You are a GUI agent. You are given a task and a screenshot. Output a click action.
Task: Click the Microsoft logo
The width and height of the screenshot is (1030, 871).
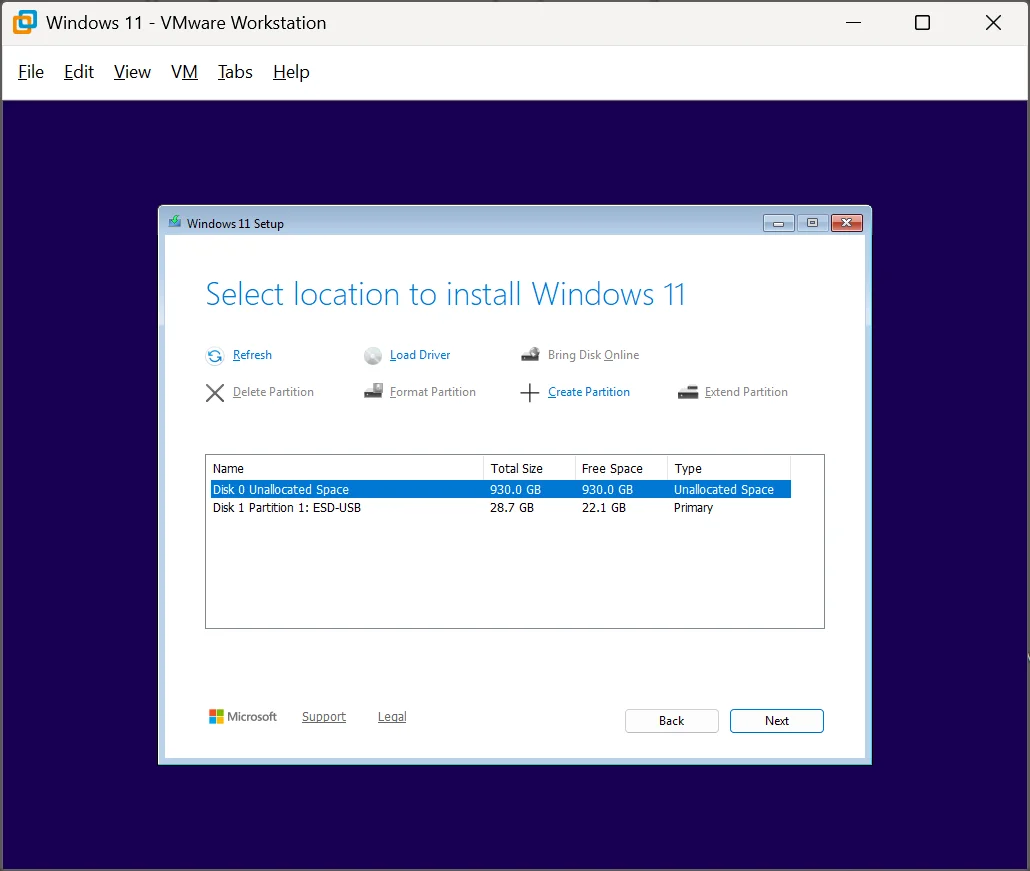click(242, 717)
